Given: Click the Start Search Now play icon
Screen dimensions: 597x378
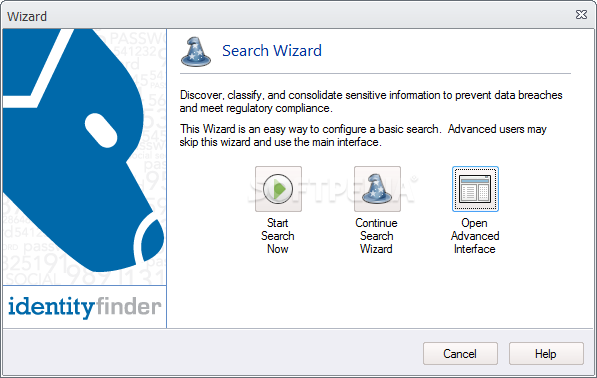Looking at the screenshot, I should [x=278, y=189].
